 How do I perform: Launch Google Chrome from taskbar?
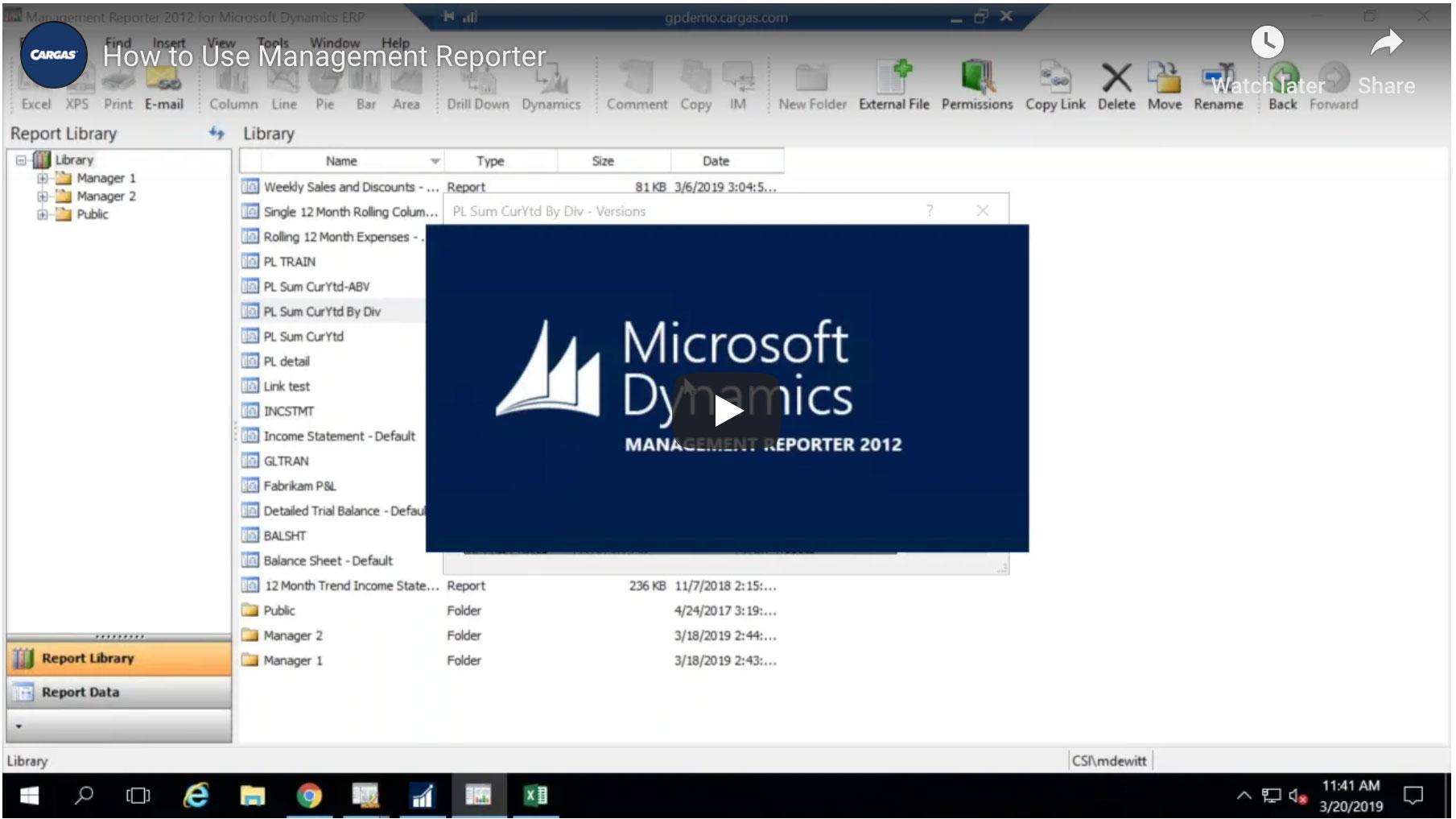[309, 796]
